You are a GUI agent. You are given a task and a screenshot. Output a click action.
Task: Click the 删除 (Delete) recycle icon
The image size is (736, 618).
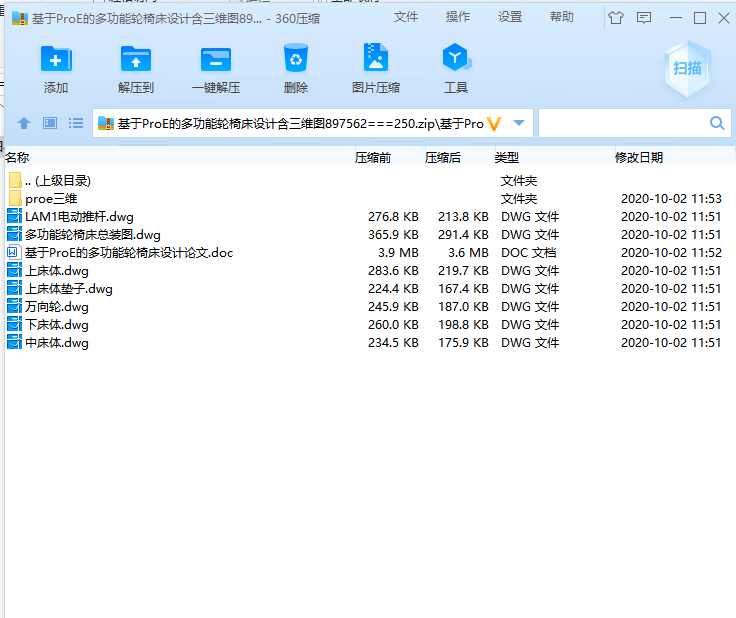point(296,58)
